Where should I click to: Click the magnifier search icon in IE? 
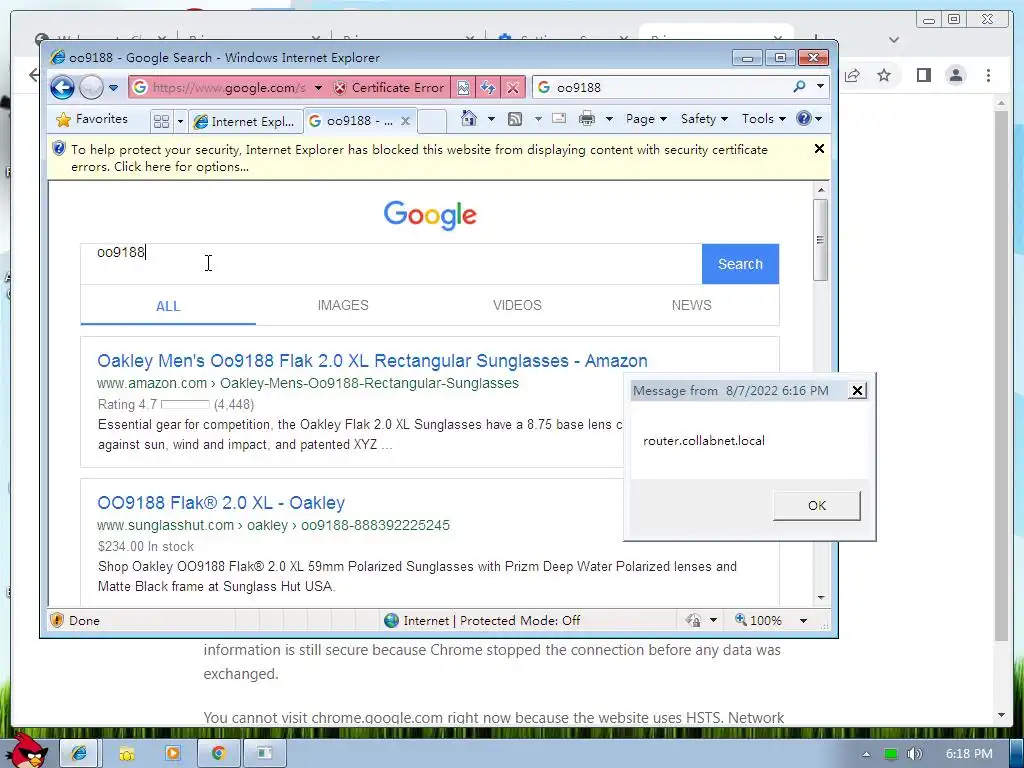[x=799, y=87]
